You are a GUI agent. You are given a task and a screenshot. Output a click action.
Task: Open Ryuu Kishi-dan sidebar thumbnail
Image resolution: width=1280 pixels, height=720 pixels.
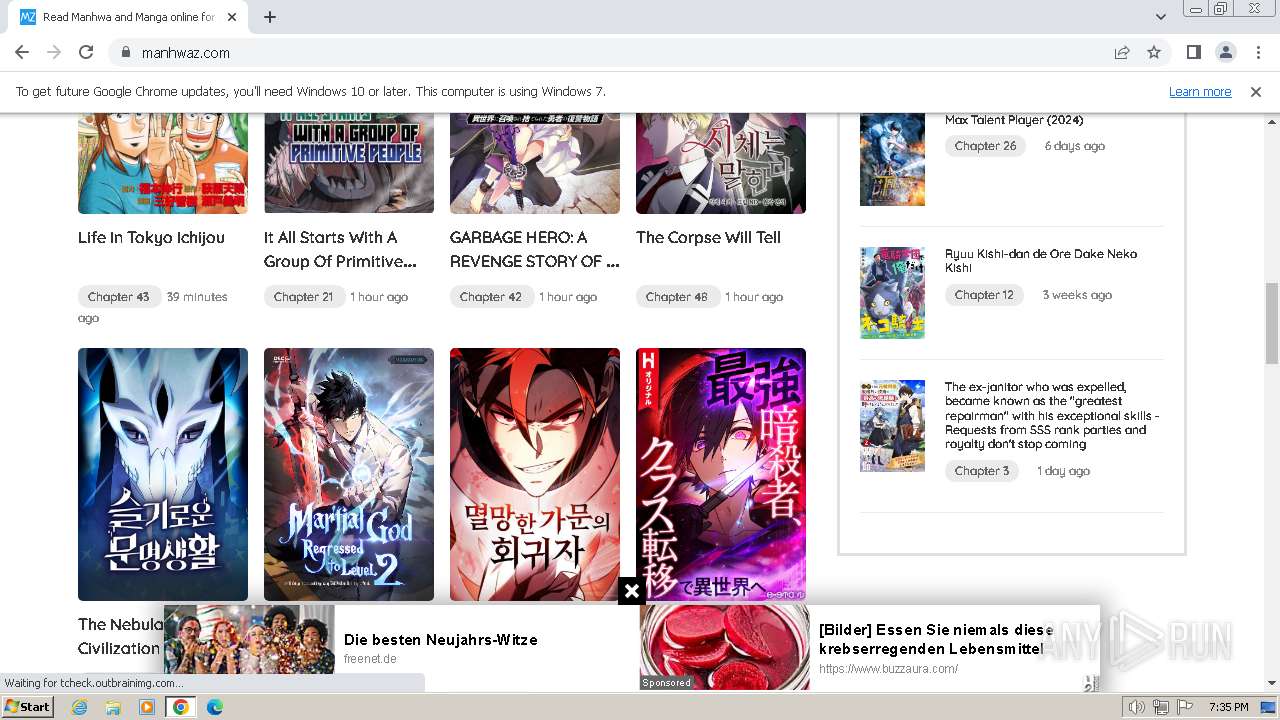892,293
